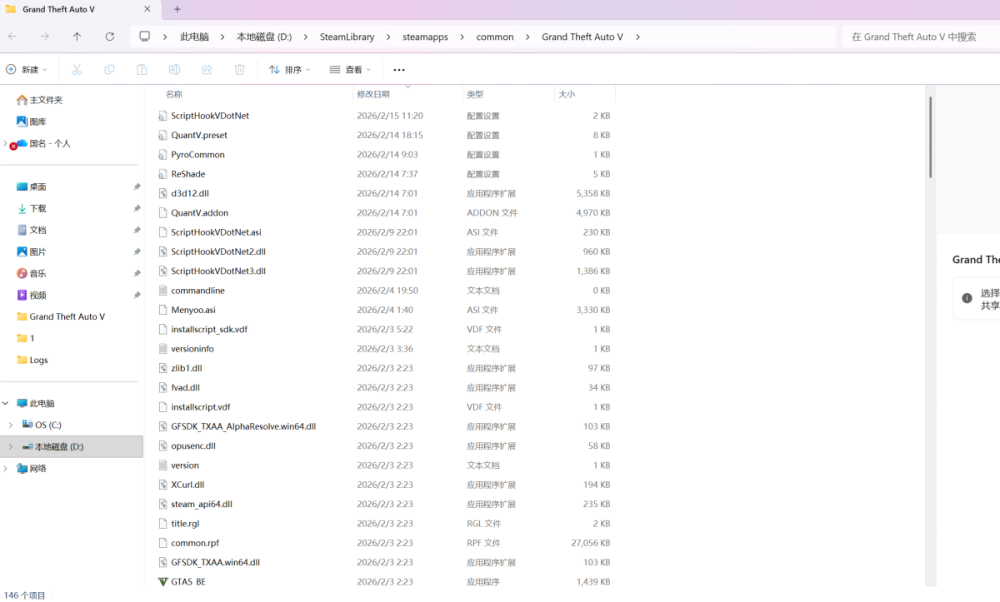The width and height of the screenshot is (1000, 602).
Task: Add a new tab with plus button
Action: tap(177, 9)
